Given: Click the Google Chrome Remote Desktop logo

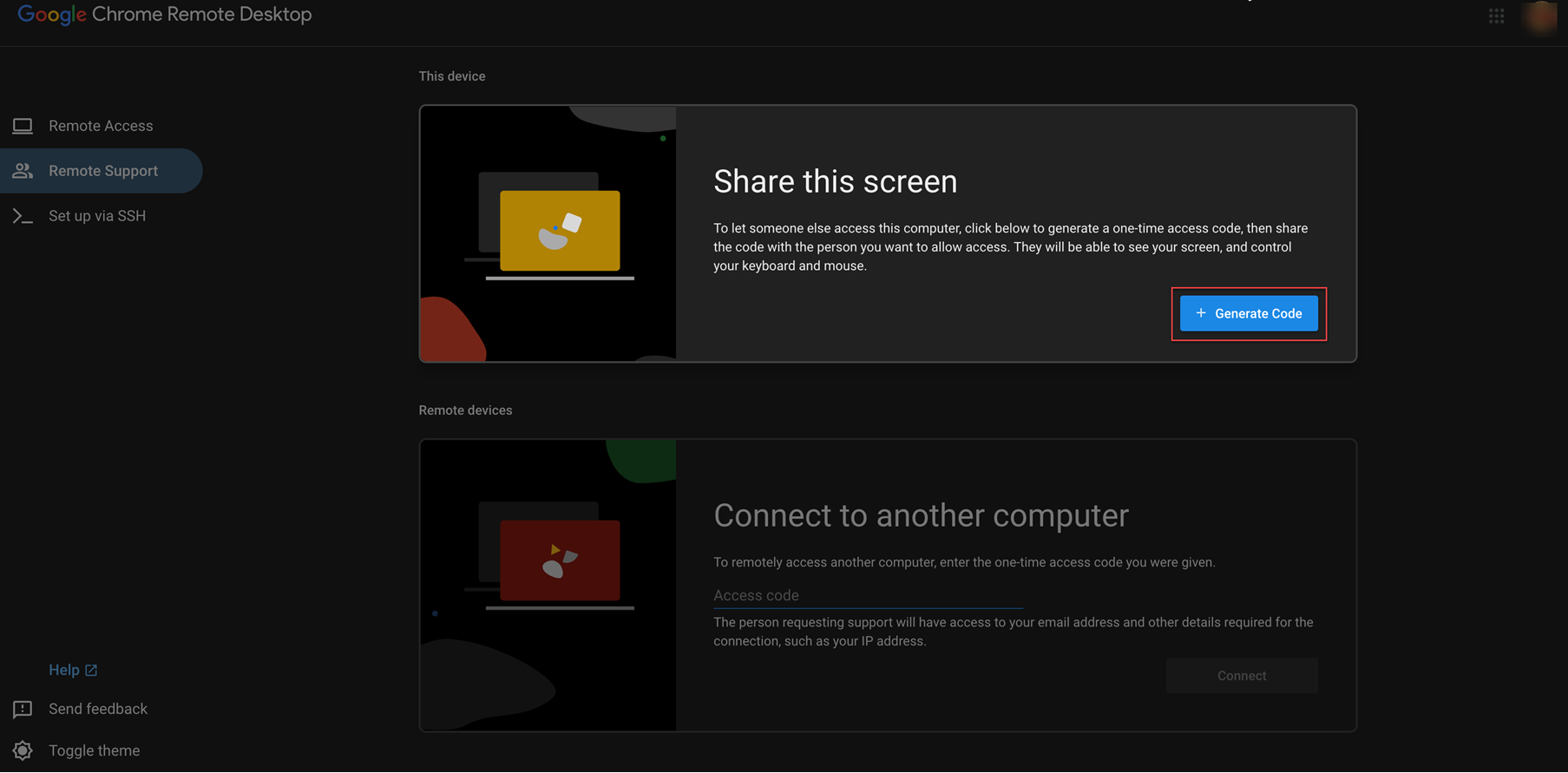Looking at the screenshot, I should 165,15.
